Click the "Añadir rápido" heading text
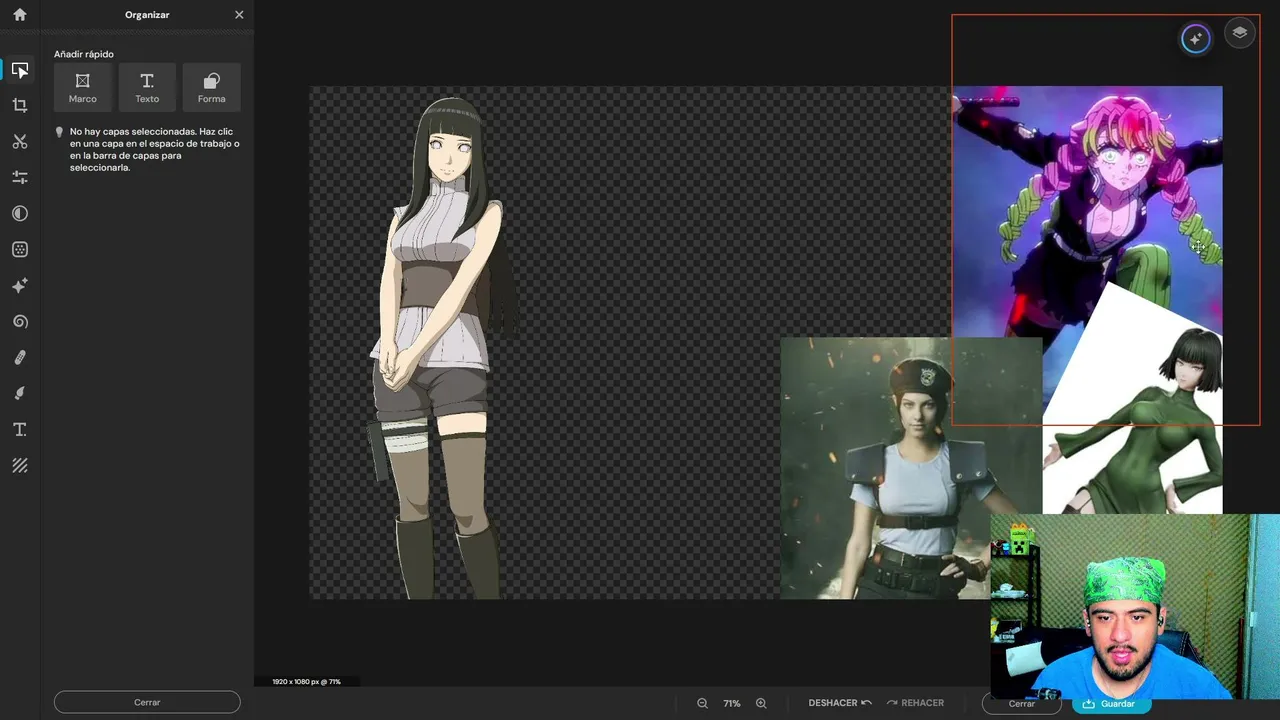Image resolution: width=1280 pixels, height=720 pixels. (x=84, y=54)
